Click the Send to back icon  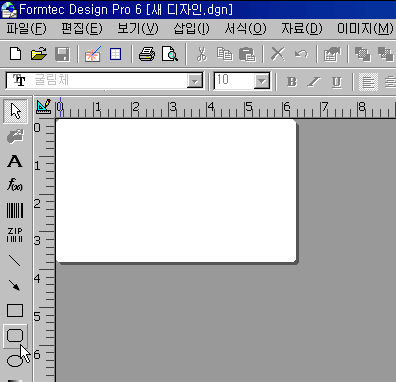(x=386, y=54)
